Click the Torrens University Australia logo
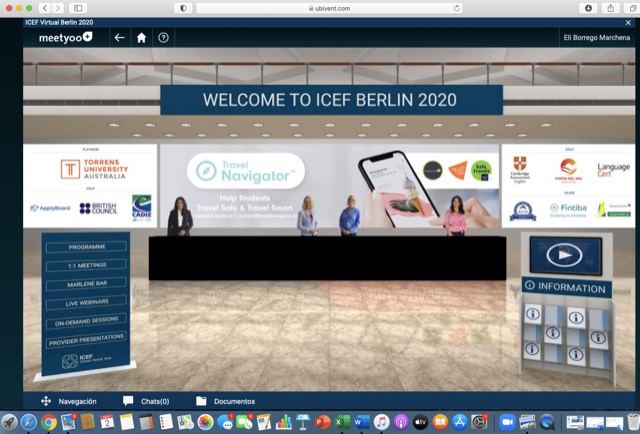The image size is (640, 434). (x=94, y=169)
